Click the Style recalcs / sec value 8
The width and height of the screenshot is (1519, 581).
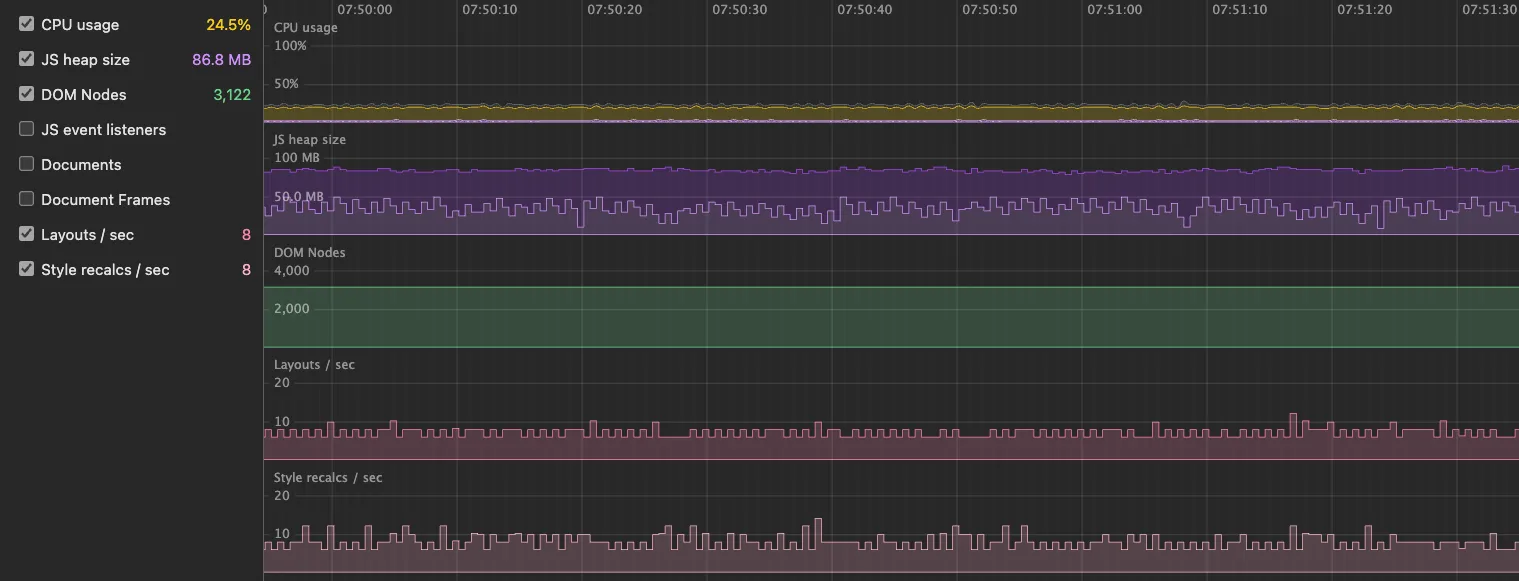pyautogui.click(x=246, y=270)
